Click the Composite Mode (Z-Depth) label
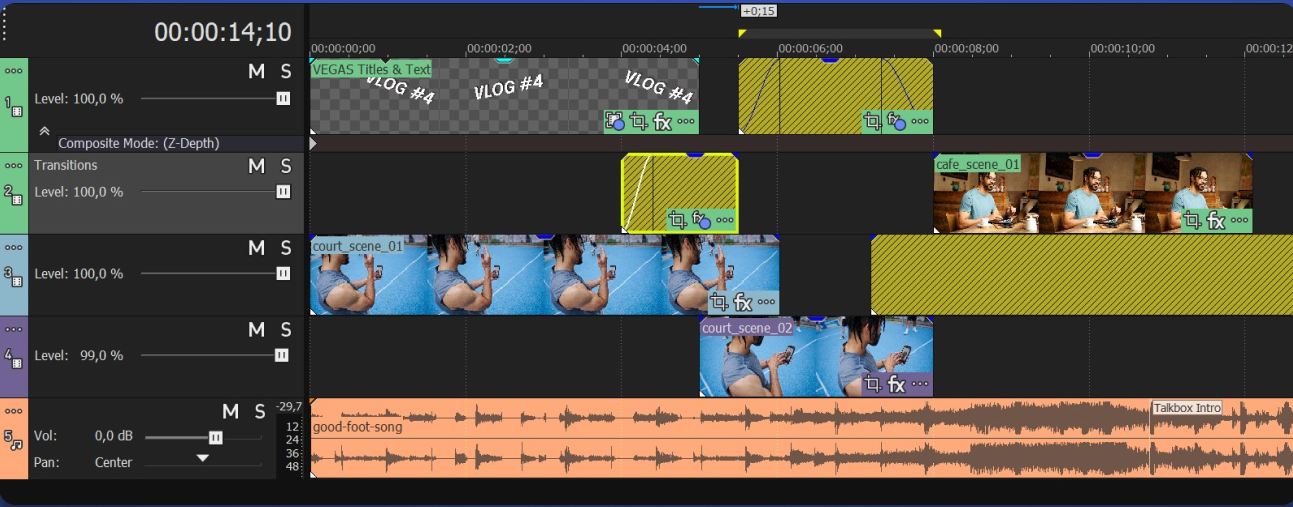The width and height of the screenshot is (1293, 507). (138, 143)
